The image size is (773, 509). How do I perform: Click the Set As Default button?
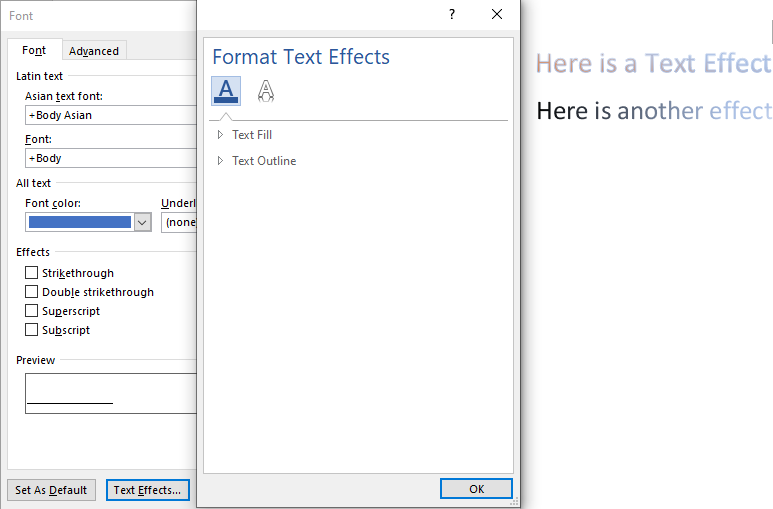51,490
